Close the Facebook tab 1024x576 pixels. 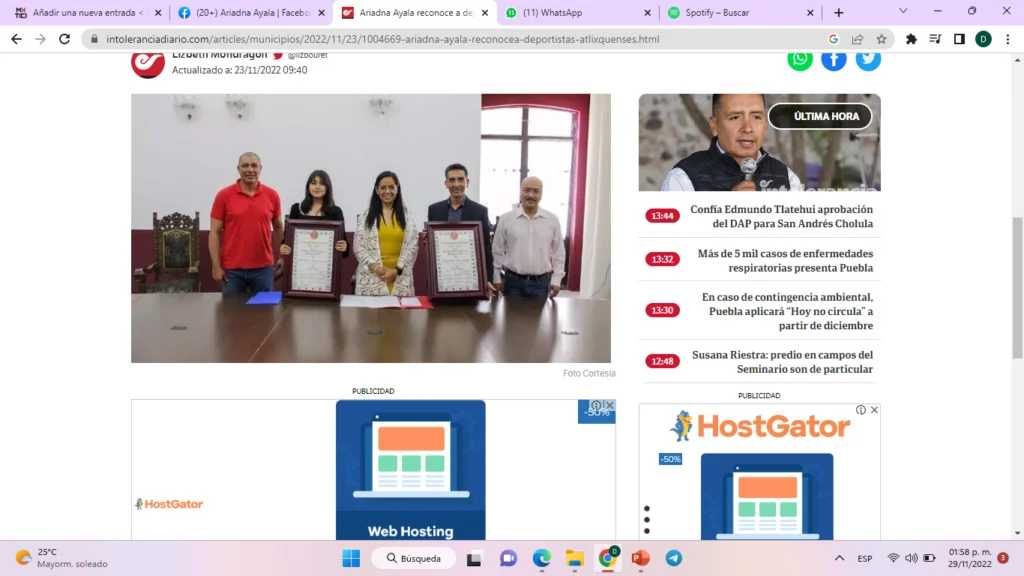pos(321,12)
